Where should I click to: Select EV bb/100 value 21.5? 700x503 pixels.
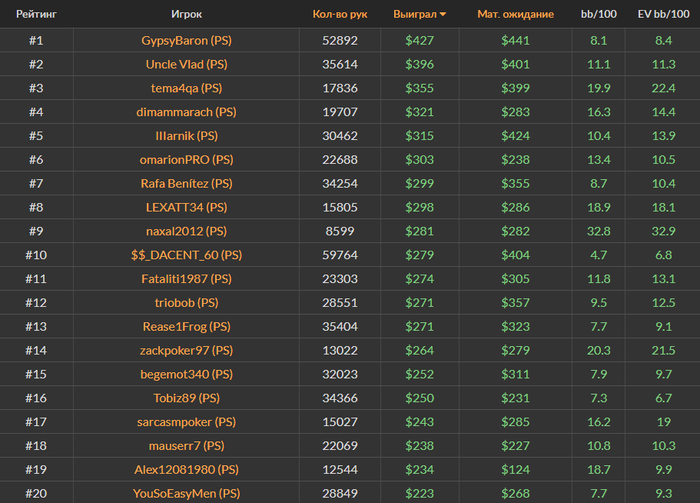(663, 350)
